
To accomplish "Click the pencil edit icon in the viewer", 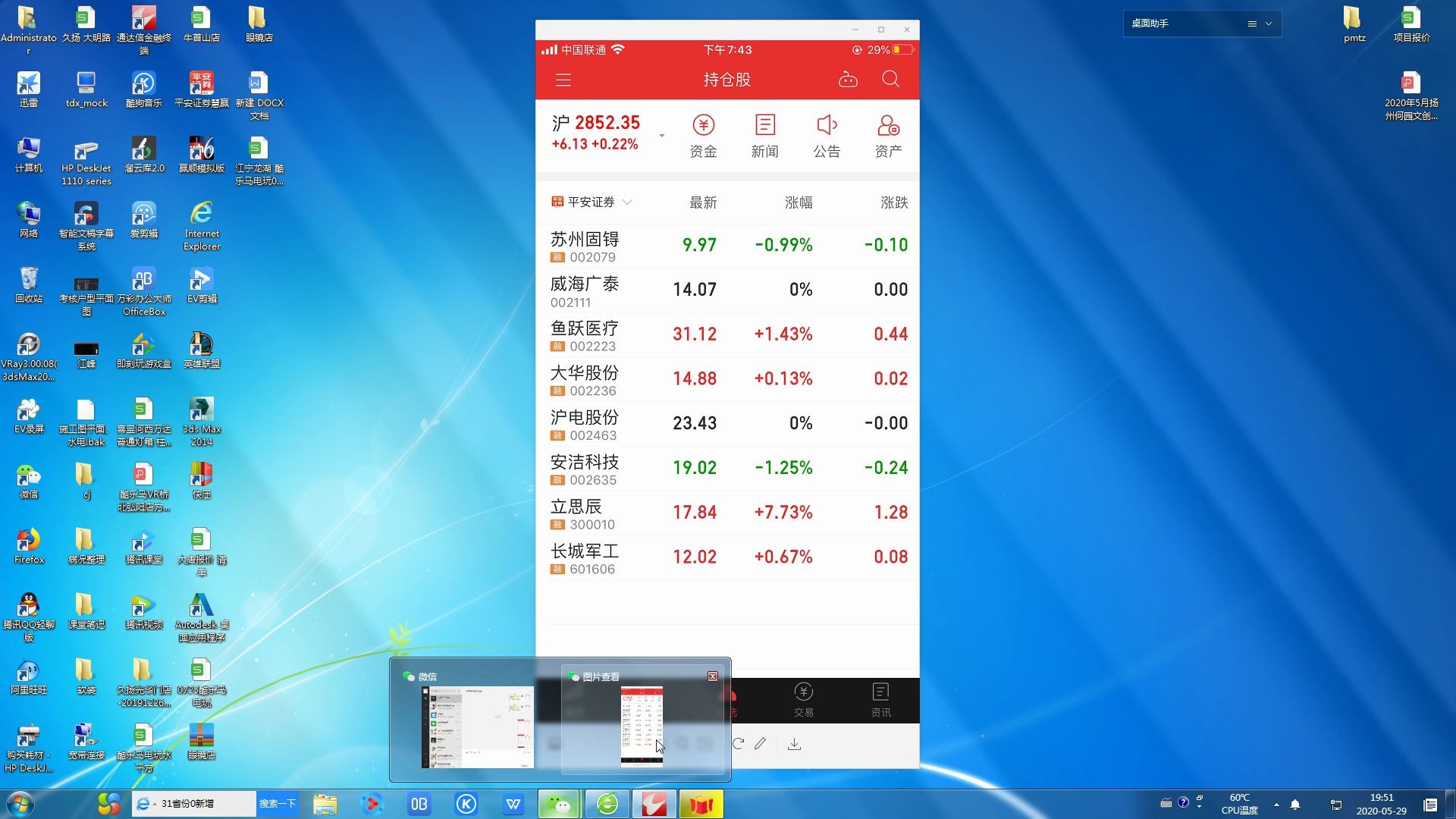I will [x=761, y=744].
